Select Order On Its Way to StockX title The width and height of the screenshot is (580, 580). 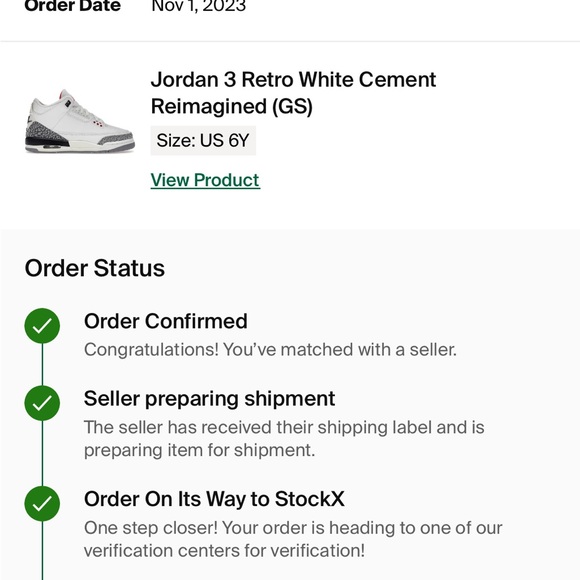[x=214, y=499]
